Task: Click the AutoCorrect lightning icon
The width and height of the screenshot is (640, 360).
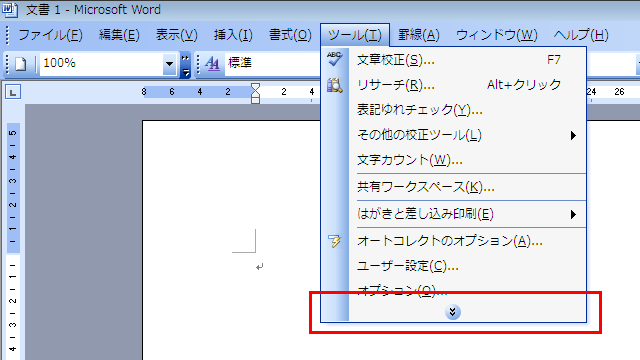Action: [334, 241]
